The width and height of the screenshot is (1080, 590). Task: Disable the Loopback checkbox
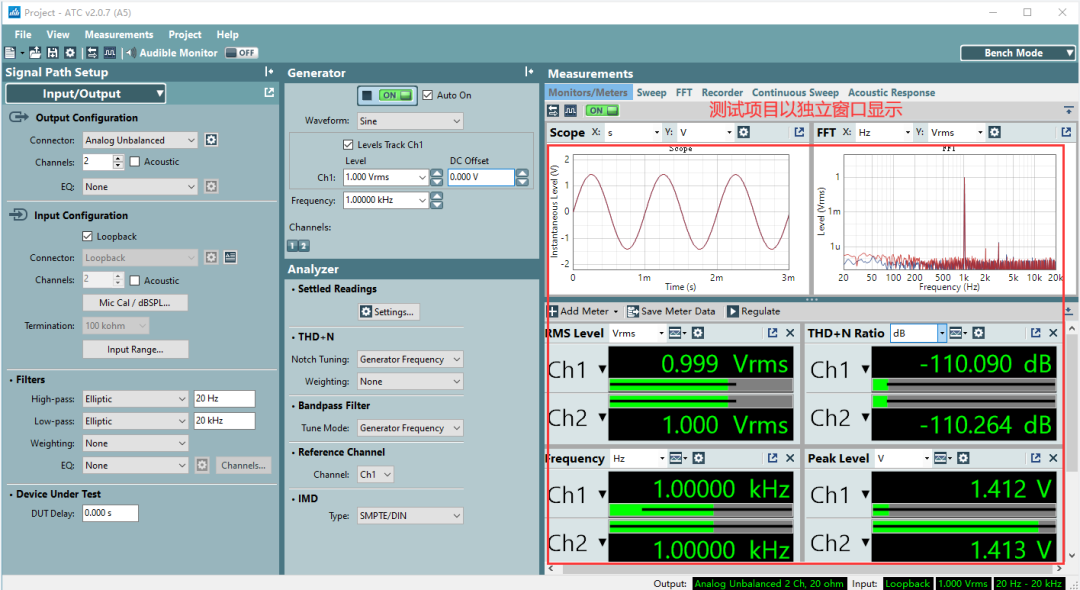(x=88, y=237)
